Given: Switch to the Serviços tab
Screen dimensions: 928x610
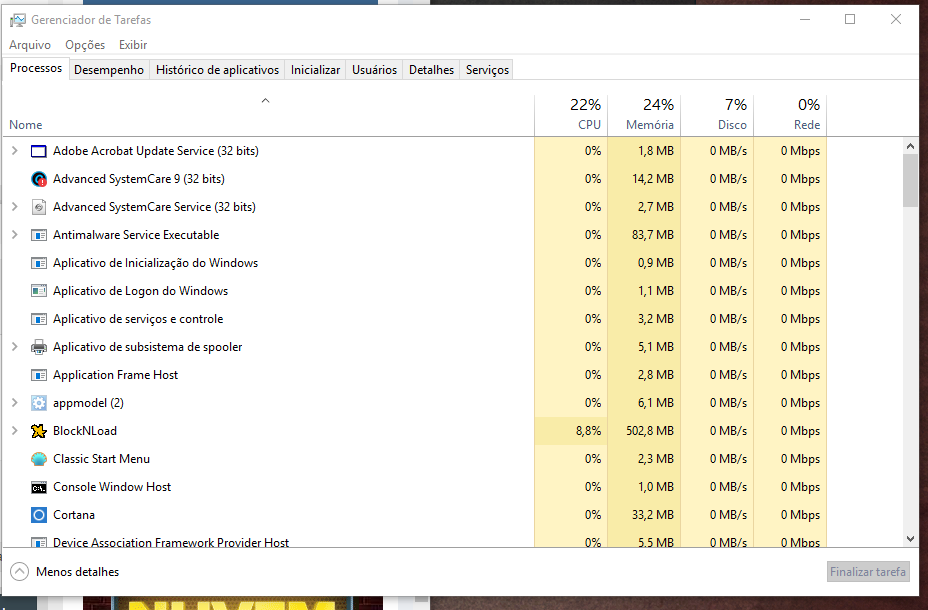Looking at the screenshot, I should point(487,70).
